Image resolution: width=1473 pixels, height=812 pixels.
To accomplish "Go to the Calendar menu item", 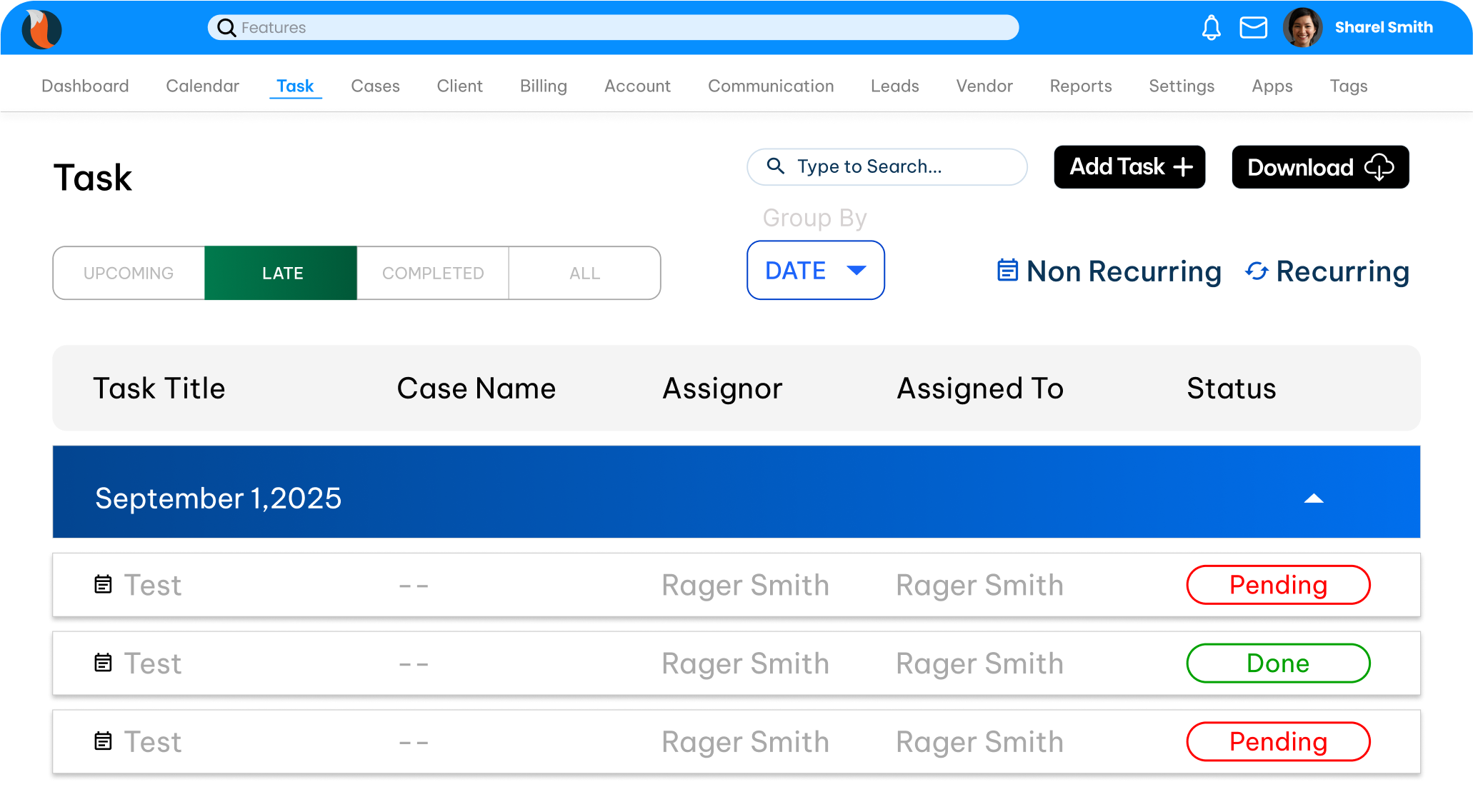I will [x=202, y=86].
